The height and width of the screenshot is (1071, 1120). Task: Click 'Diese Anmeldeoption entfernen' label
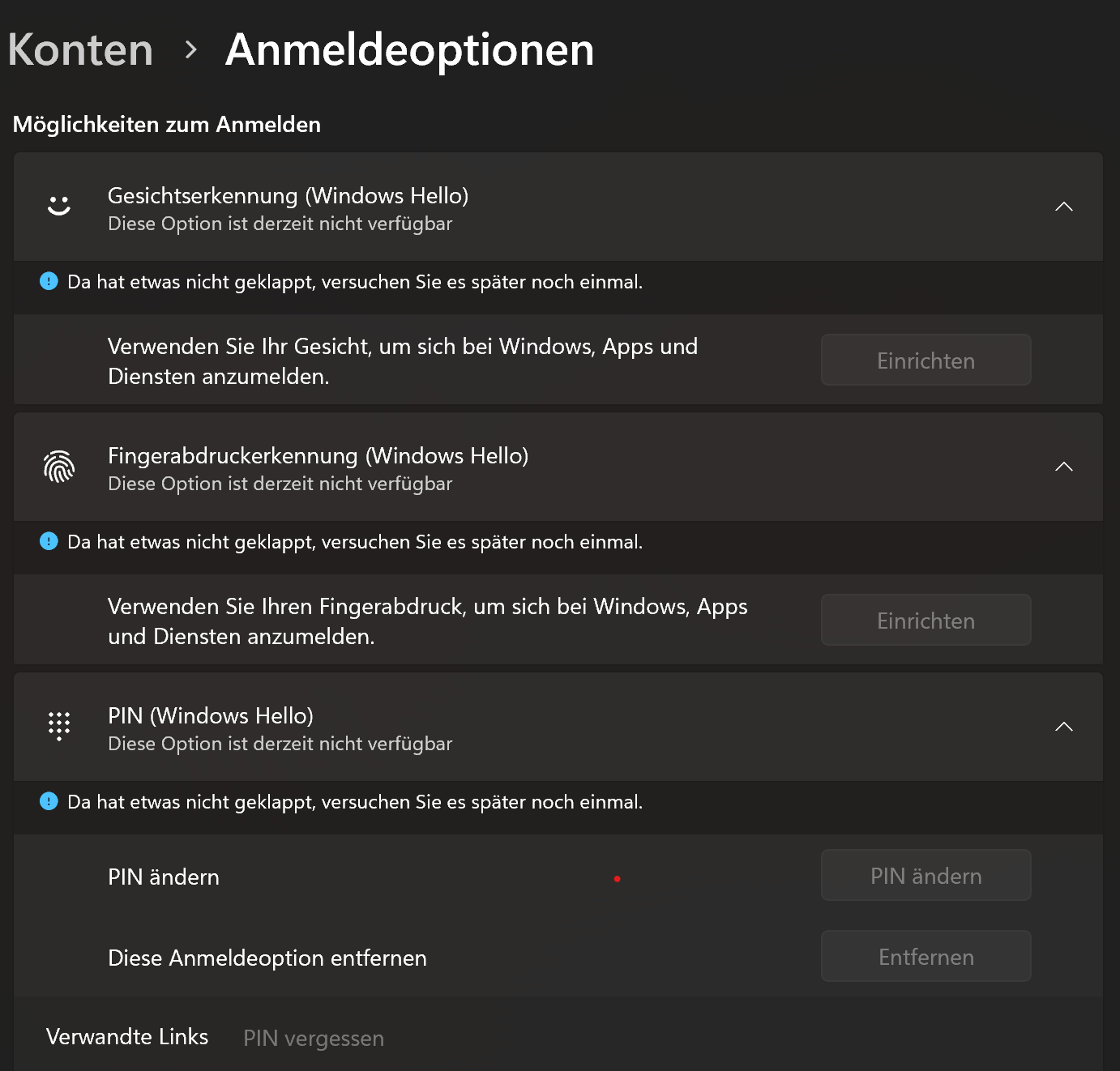pos(267,958)
